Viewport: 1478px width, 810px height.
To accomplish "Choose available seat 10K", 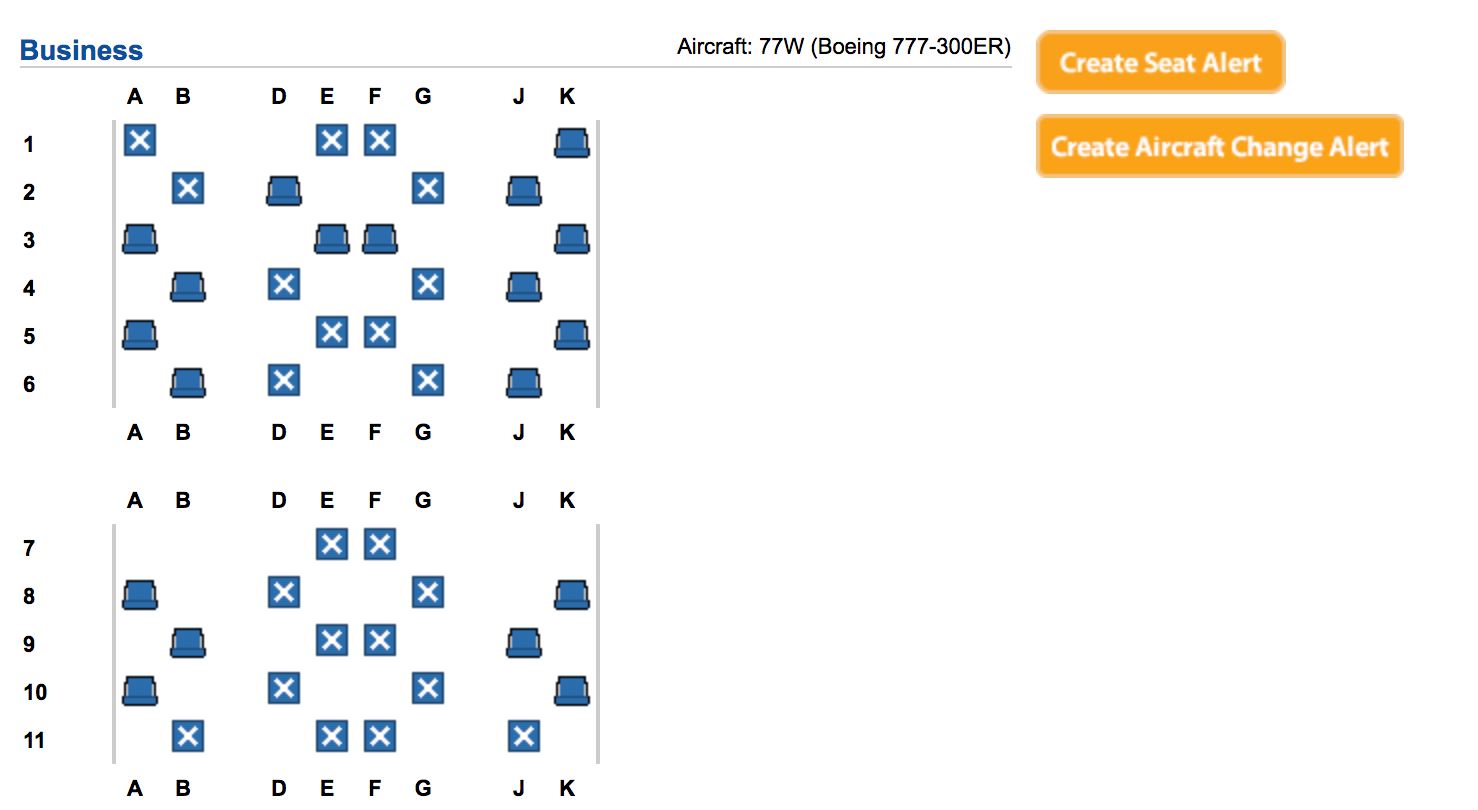I will point(572,691).
